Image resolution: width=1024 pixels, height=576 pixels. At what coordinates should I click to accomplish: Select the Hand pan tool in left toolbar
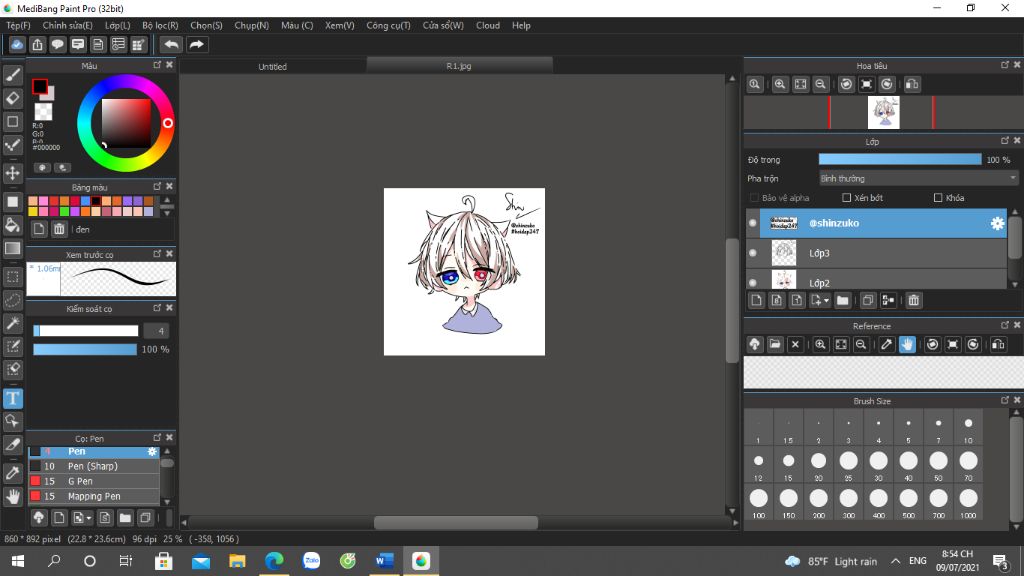12,496
